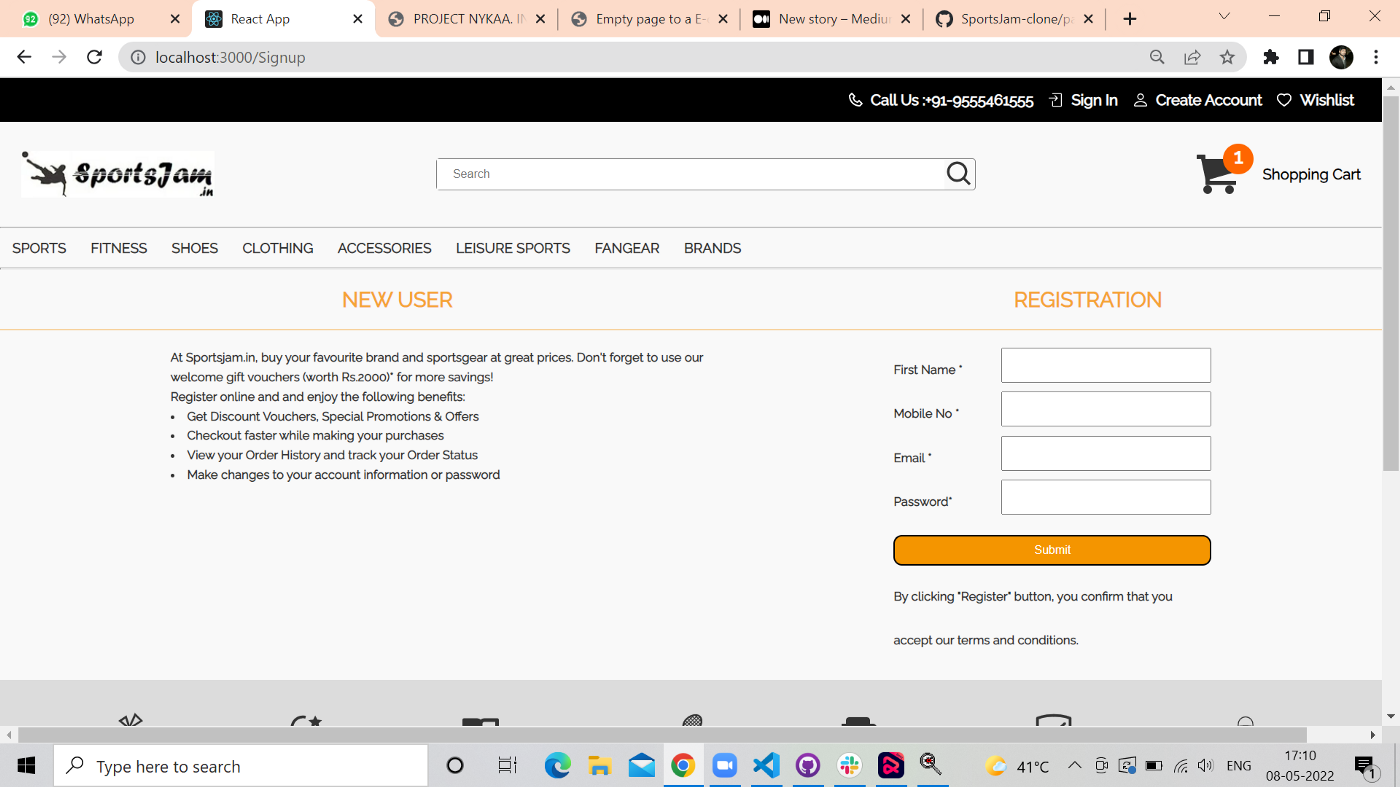
Task: Click the sign-in door icon
Action: pyautogui.click(x=1055, y=100)
